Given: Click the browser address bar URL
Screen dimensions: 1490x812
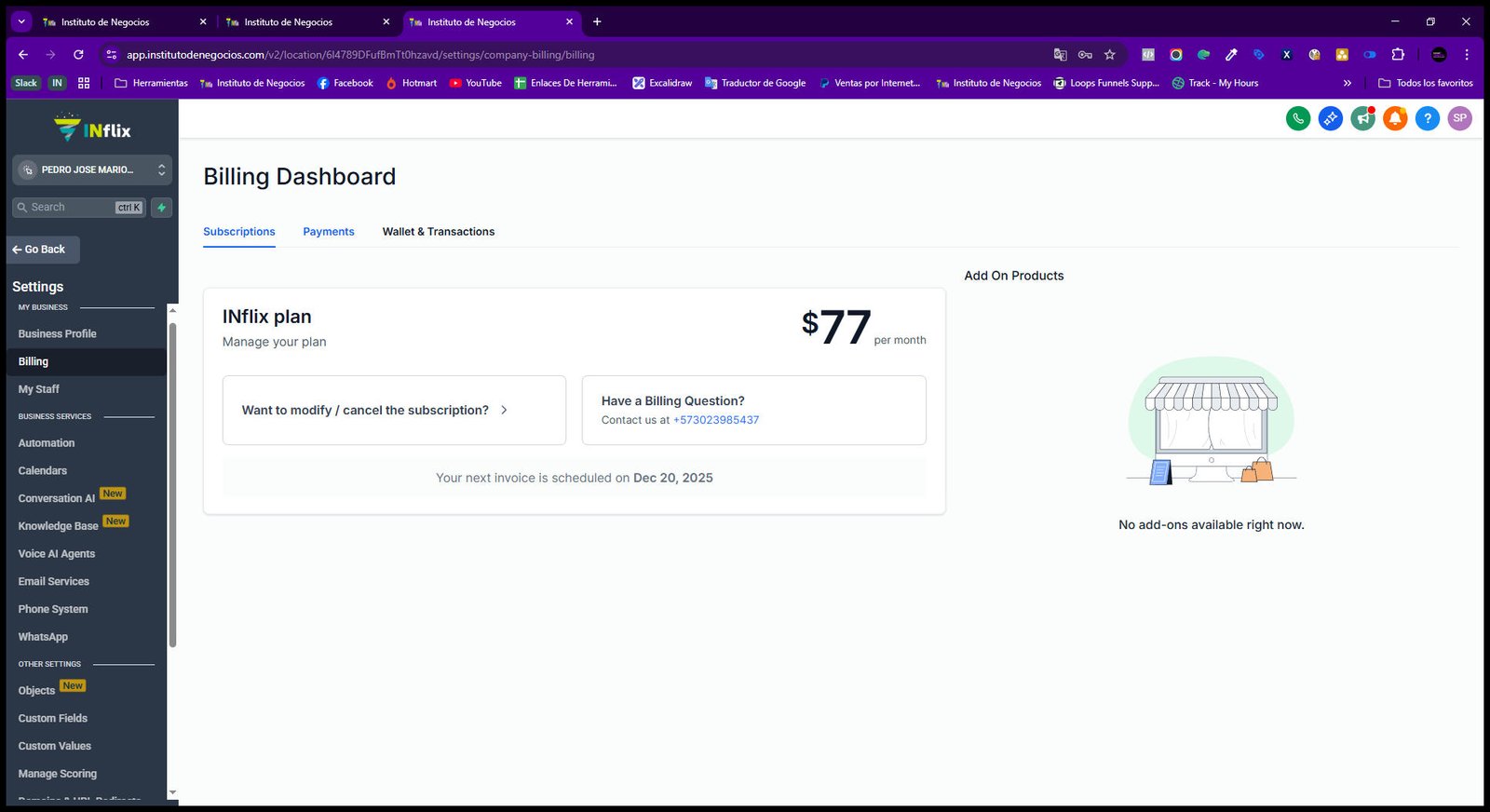Looking at the screenshot, I should click(360, 55).
